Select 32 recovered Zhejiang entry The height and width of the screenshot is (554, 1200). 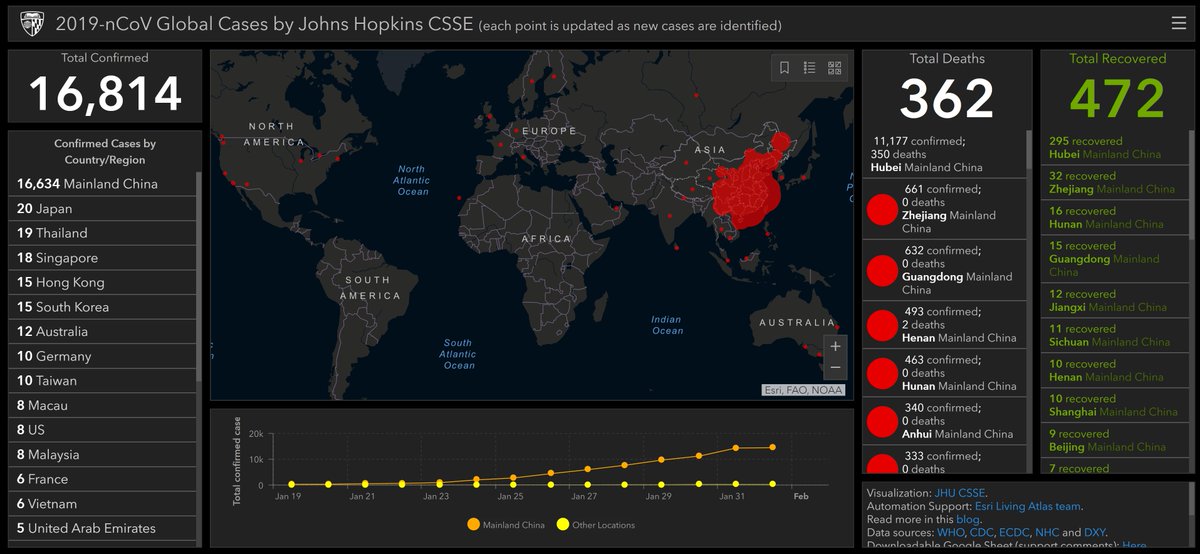click(x=1113, y=182)
